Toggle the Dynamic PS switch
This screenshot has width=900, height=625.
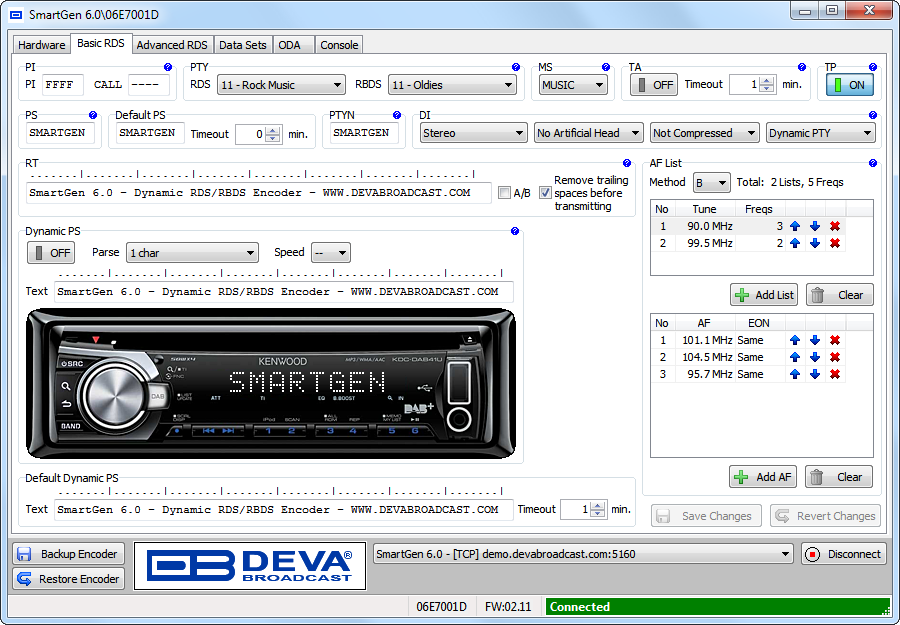[51, 253]
